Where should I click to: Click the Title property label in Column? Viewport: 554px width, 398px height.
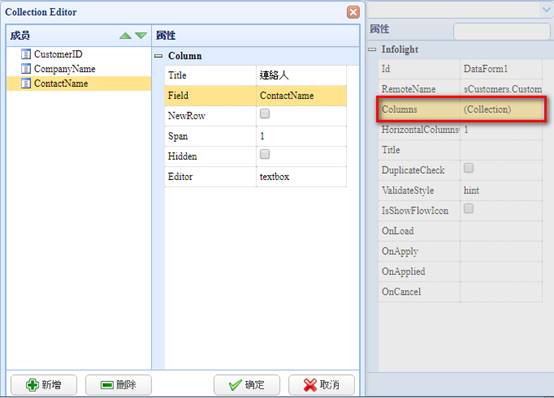177,75
